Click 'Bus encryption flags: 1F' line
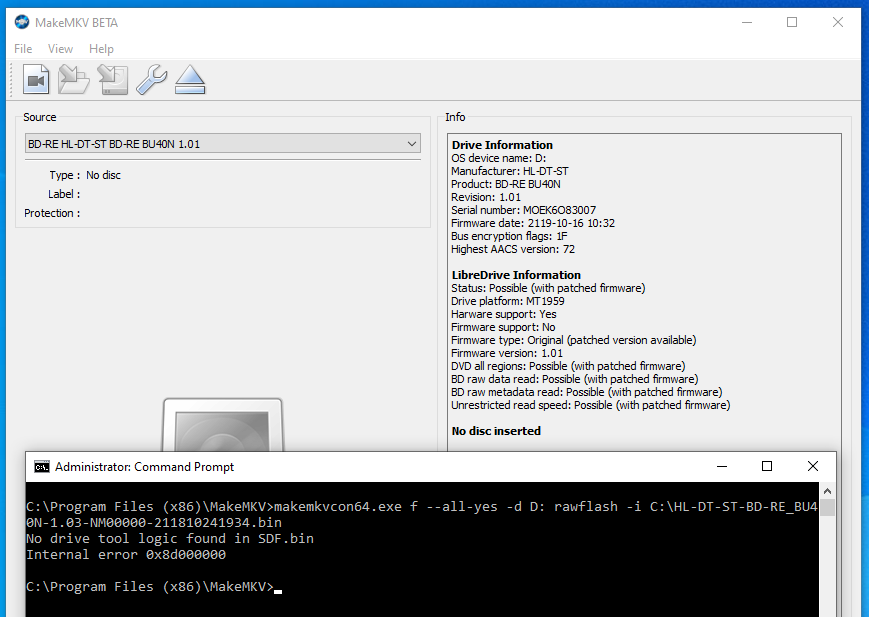 [509, 236]
